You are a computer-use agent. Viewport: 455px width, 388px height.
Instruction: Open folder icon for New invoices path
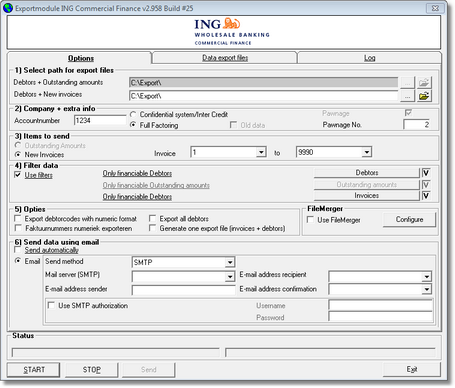pos(424,96)
